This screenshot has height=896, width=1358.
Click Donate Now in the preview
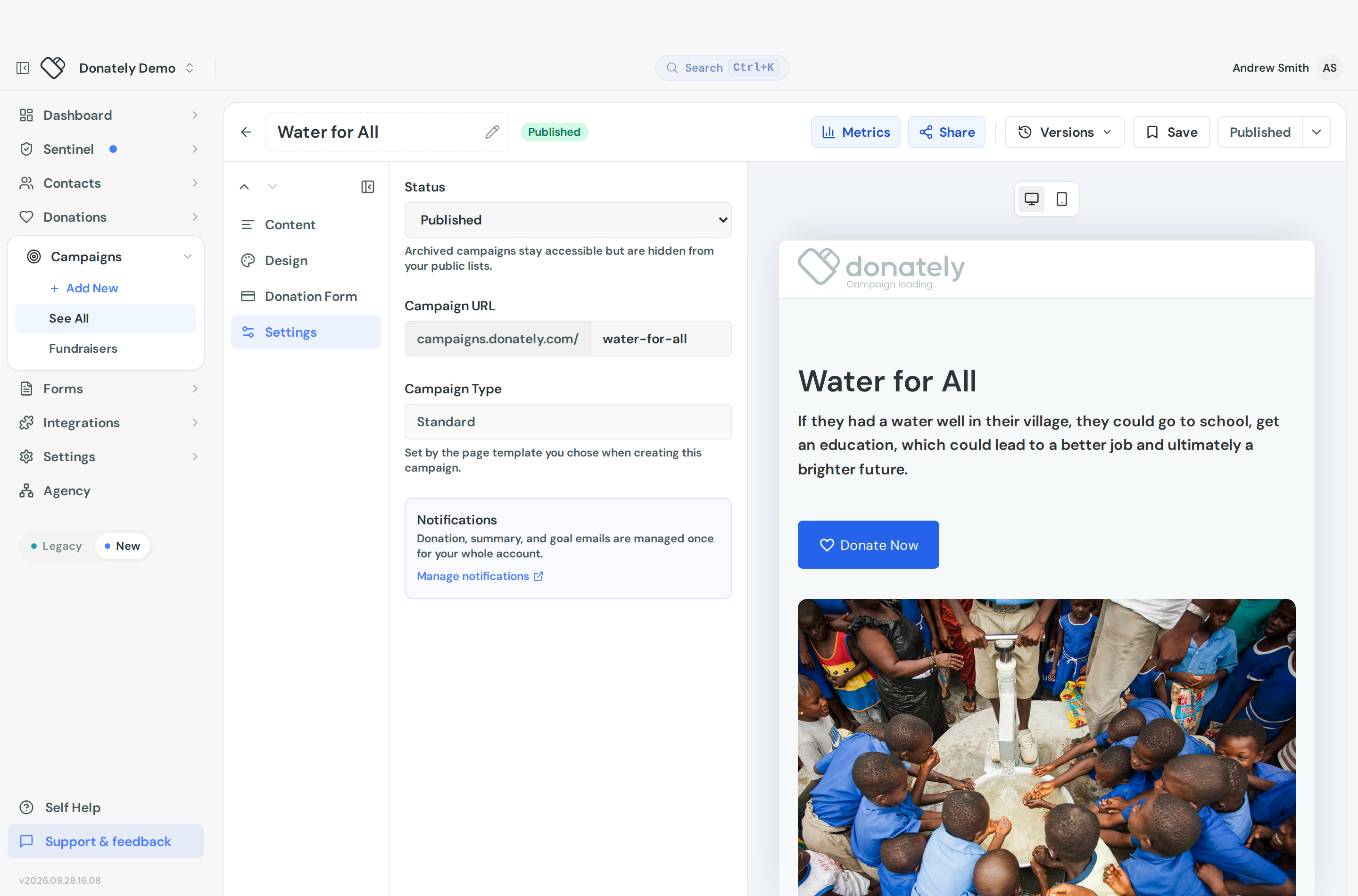(869, 545)
